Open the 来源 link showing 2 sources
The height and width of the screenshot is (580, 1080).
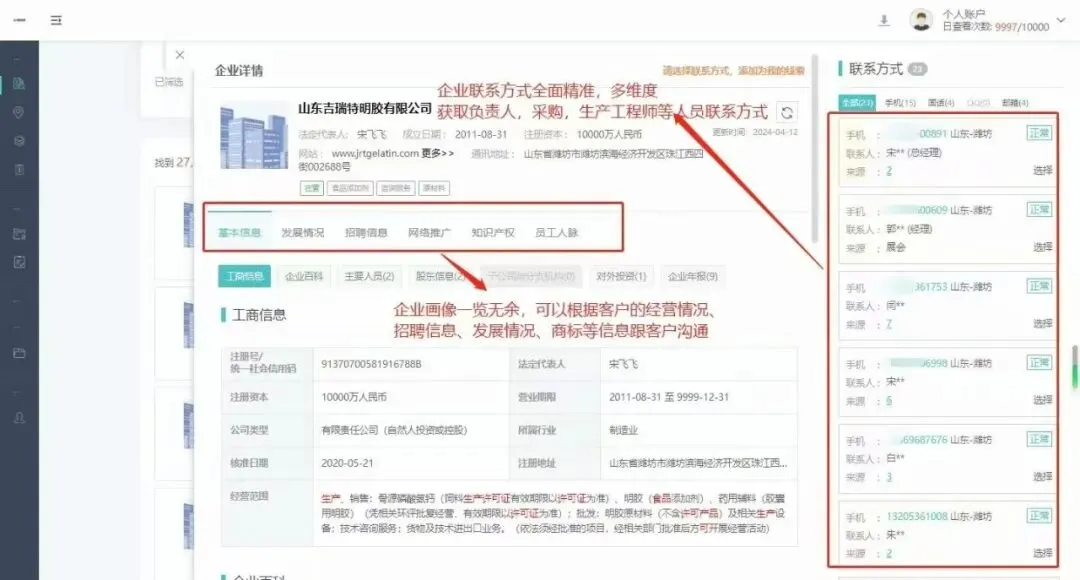point(890,170)
